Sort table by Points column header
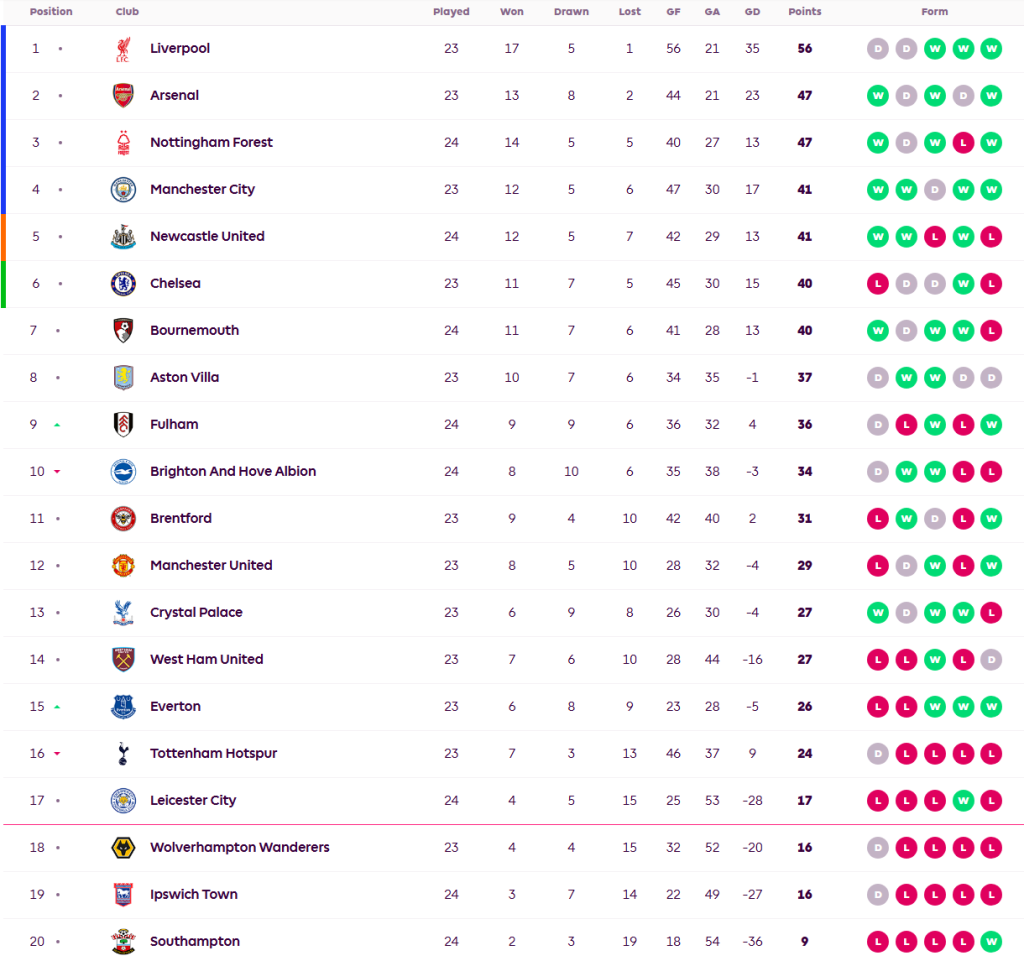The image size is (1024, 961). [x=804, y=12]
